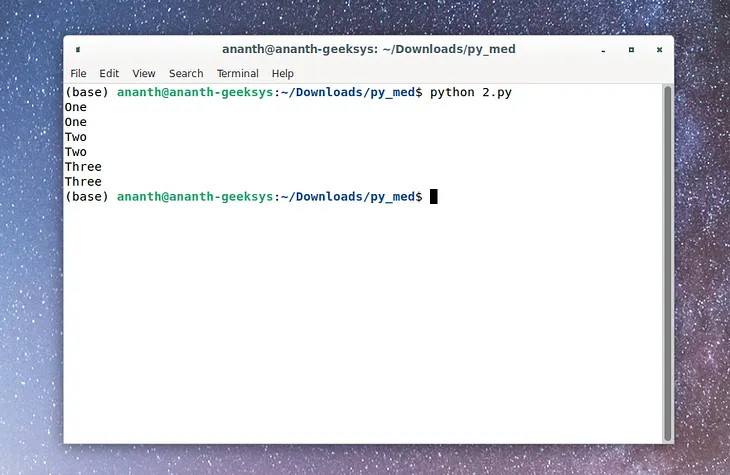
Task: Maximize the terminal window
Action: point(631,50)
